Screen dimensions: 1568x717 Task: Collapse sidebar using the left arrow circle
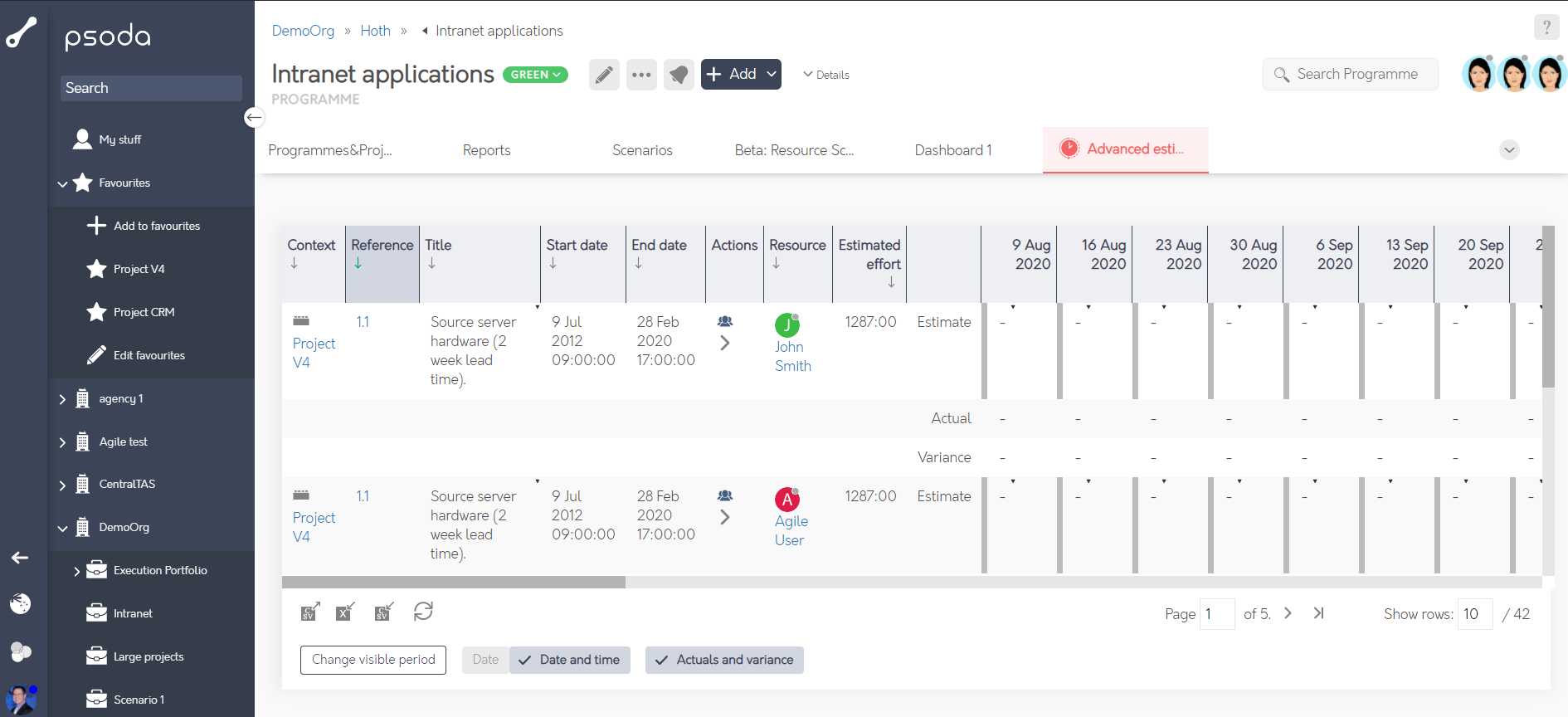click(254, 117)
